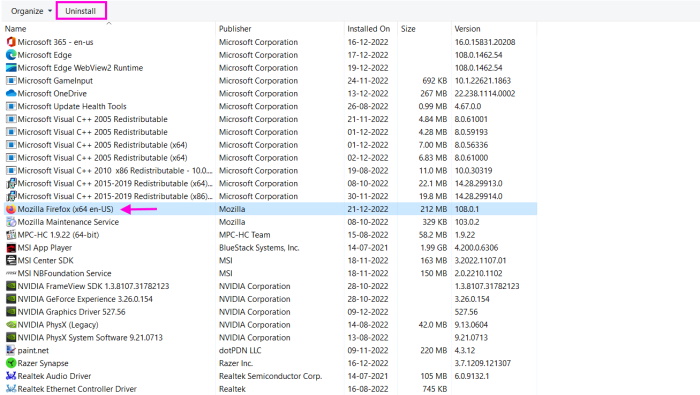The image size is (700, 395).
Task: Select the Visual C++ 2010 x86 Redistributable icon
Action: coord(11,170)
